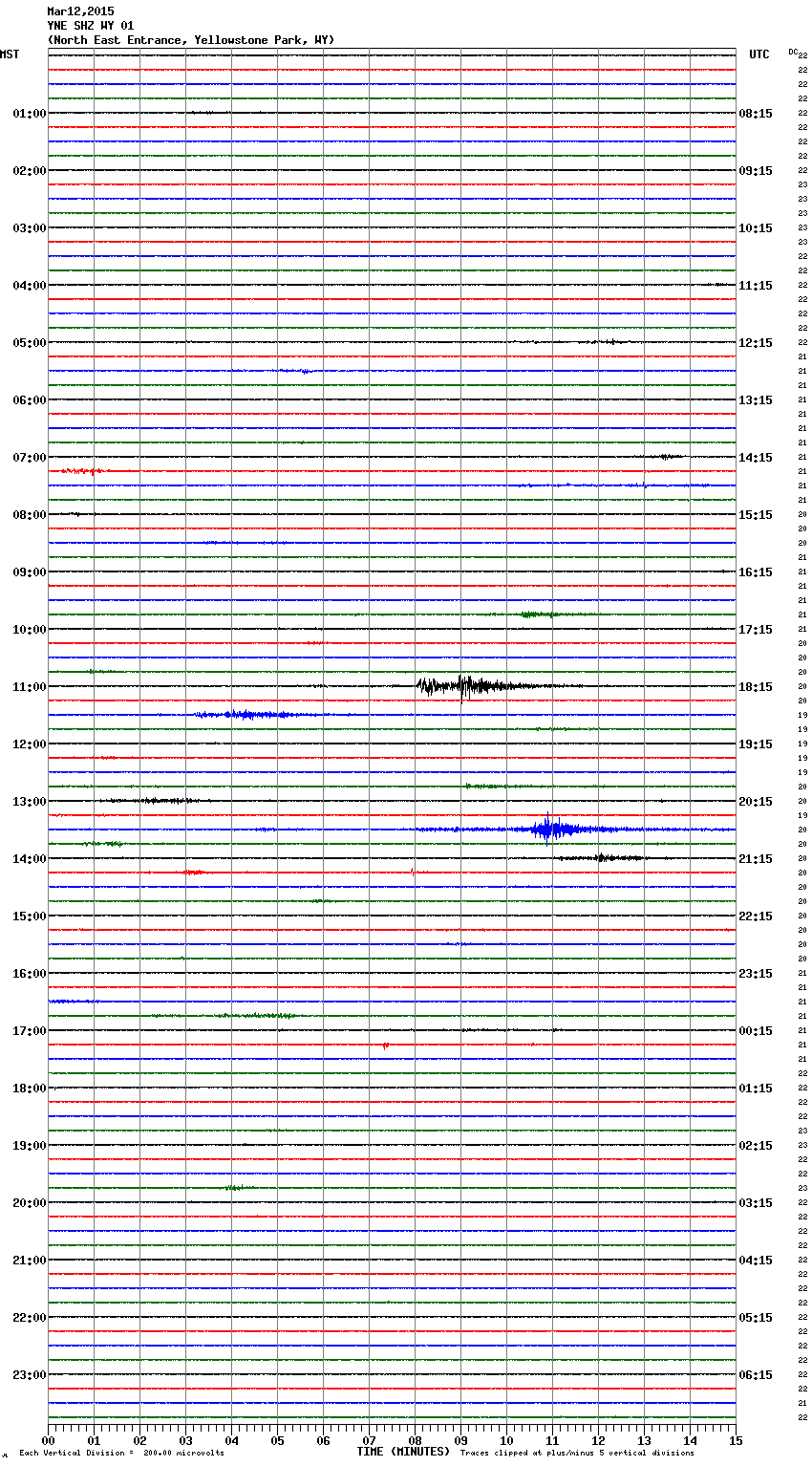Image resolution: width=812 pixels, height=1466 pixels.
Task: Click minute 00 on bottom axis
Action: tap(48, 1440)
